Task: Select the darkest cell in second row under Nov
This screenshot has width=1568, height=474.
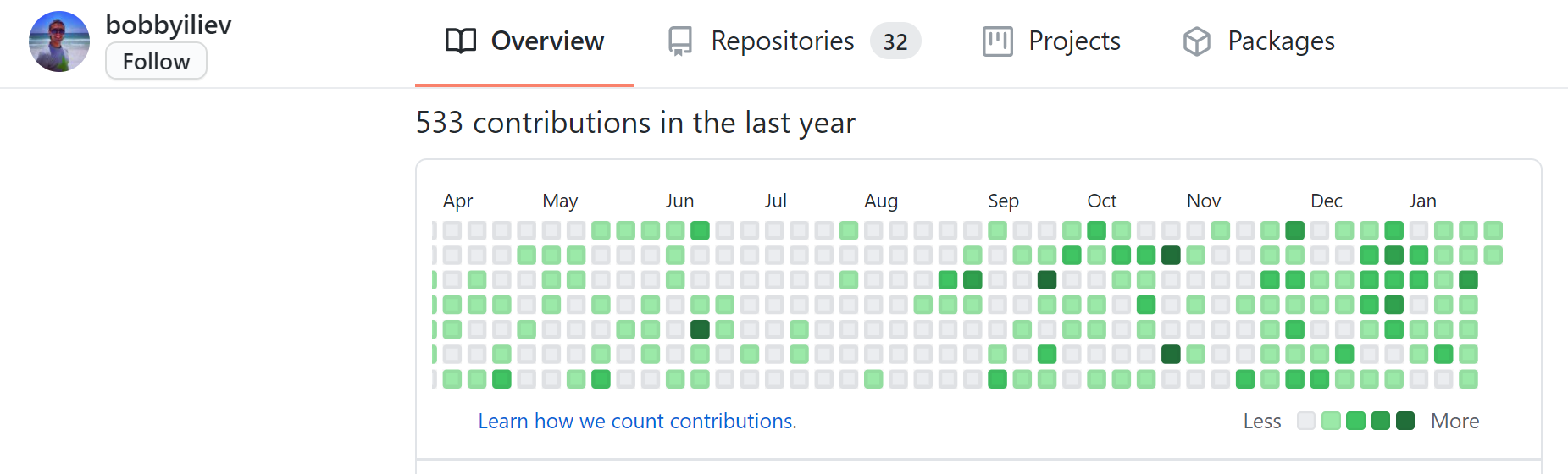Action: [1171, 255]
